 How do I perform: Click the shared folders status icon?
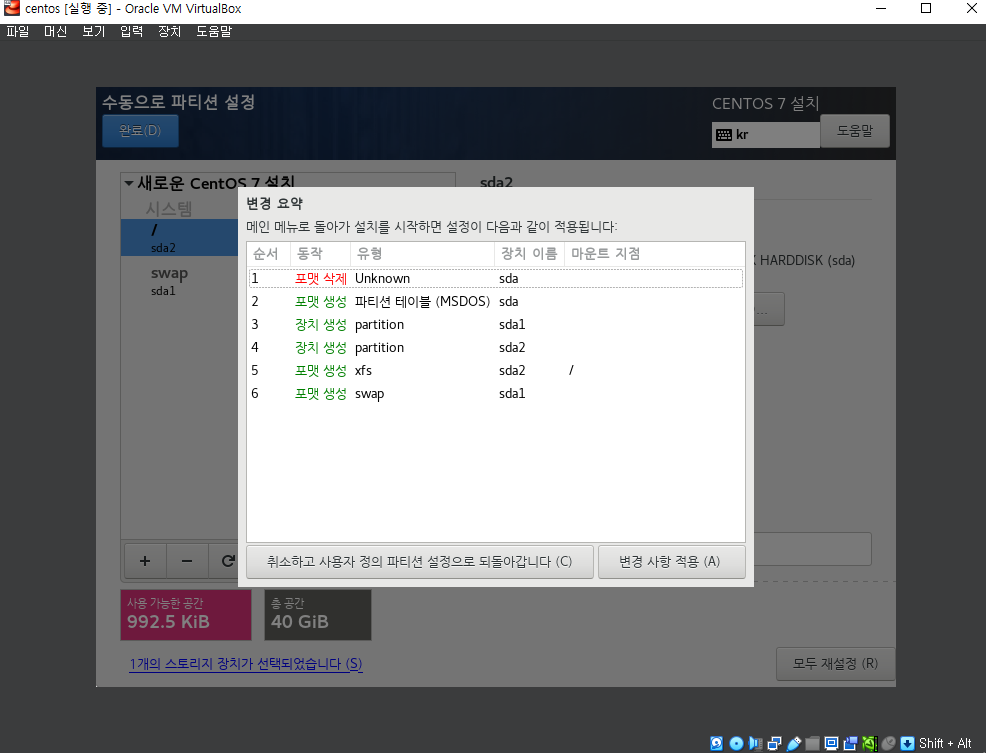point(812,743)
